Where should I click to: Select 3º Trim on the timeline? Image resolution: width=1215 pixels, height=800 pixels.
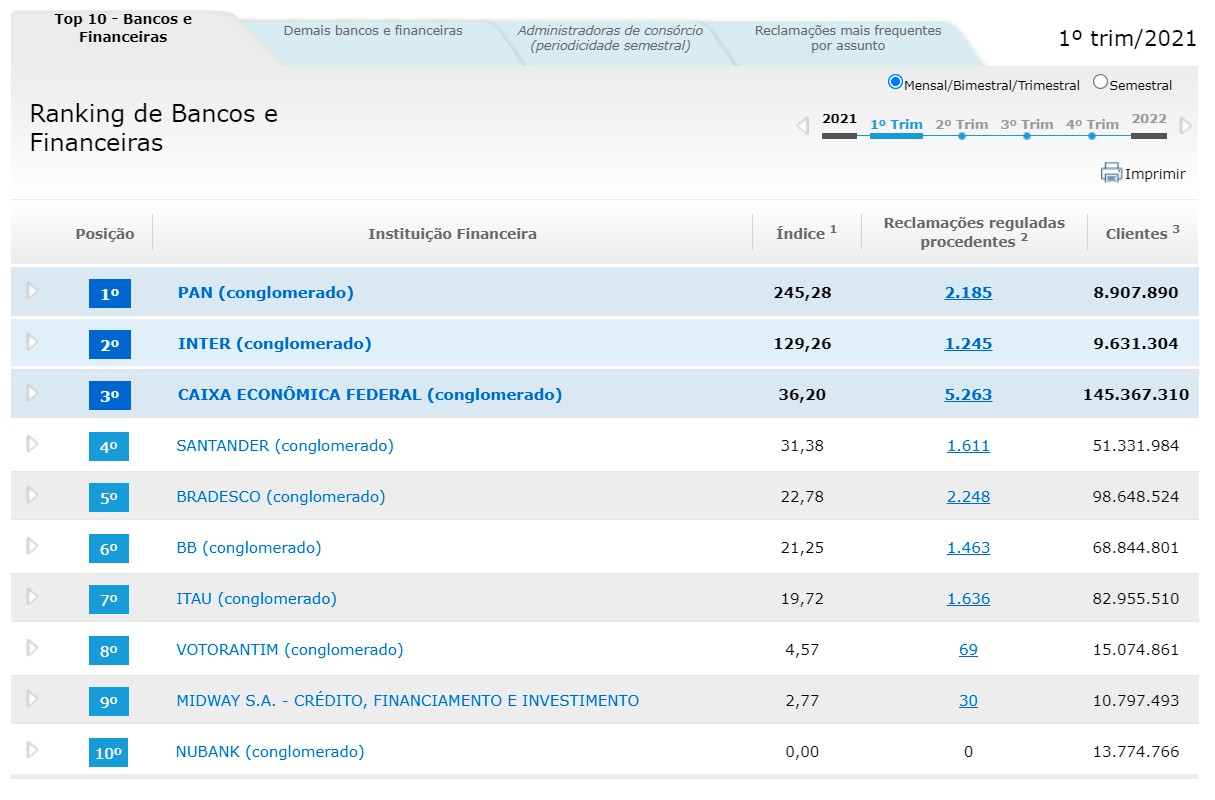[1027, 126]
